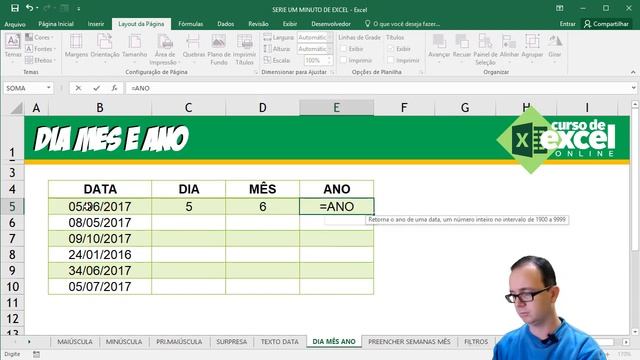640x360 pixels.
Task: Open the Girar rotate menu
Action: pos(555,48)
